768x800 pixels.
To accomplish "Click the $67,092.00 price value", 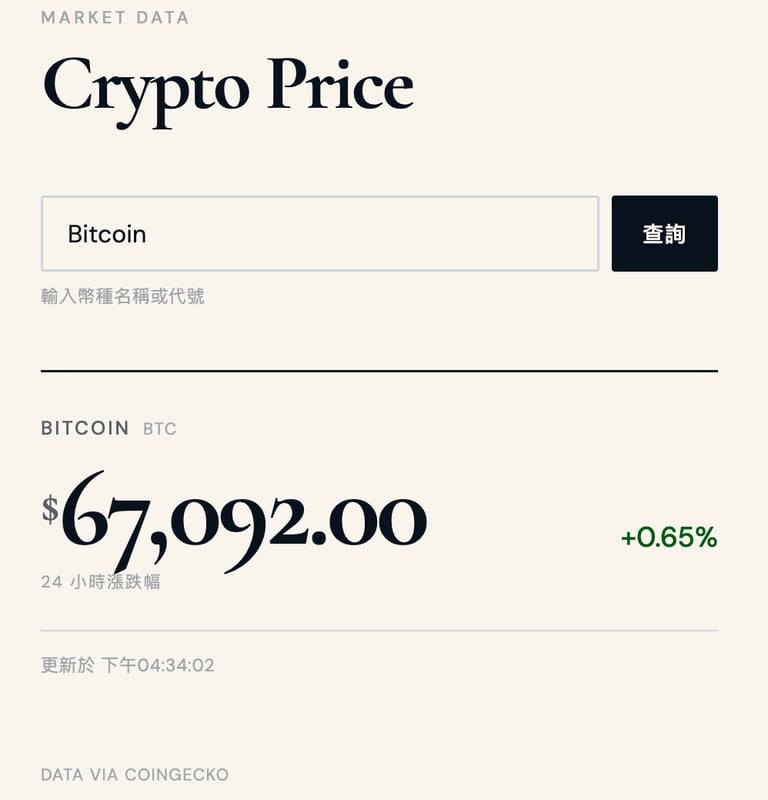I will pos(234,521).
